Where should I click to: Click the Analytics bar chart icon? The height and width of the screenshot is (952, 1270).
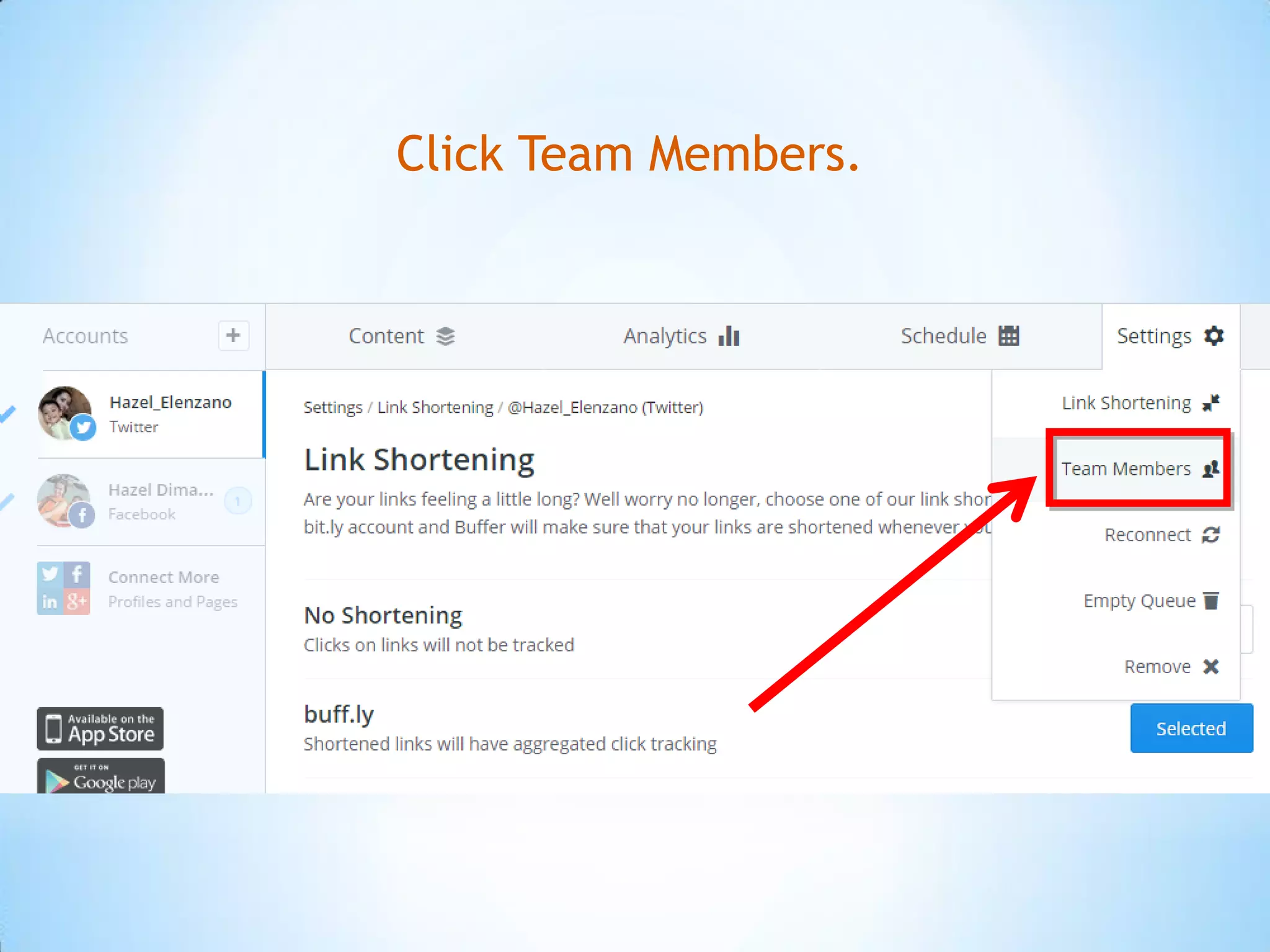click(729, 336)
